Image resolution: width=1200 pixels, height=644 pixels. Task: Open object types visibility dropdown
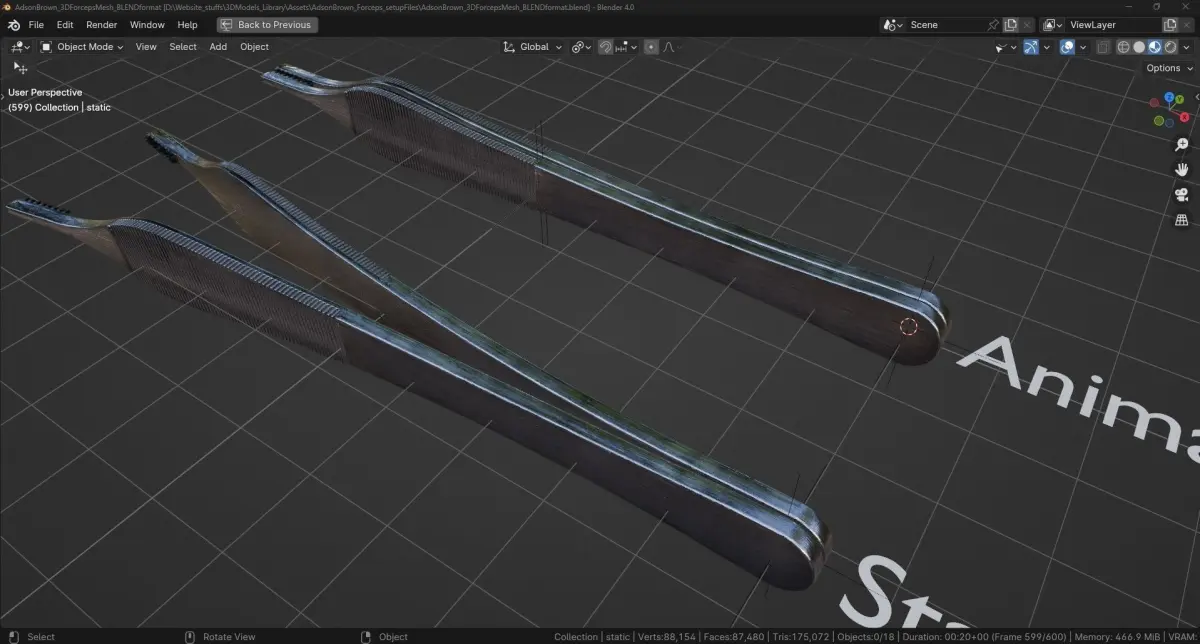click(1006, 47)
